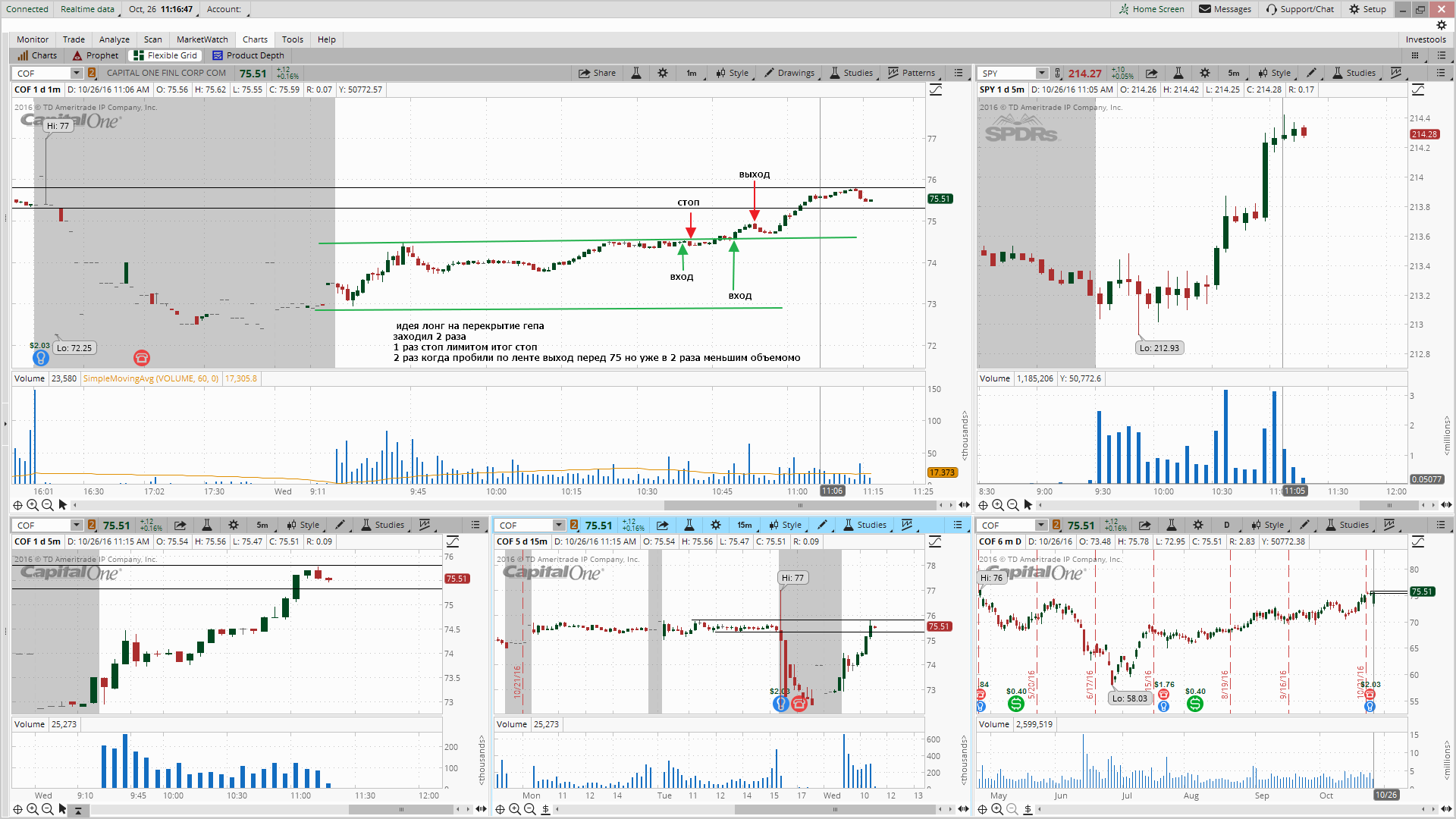Open the patterns icon on SPY chart toolbar
The width and height of the screenshot is (1456, 819).
(x=1396, y=73)
